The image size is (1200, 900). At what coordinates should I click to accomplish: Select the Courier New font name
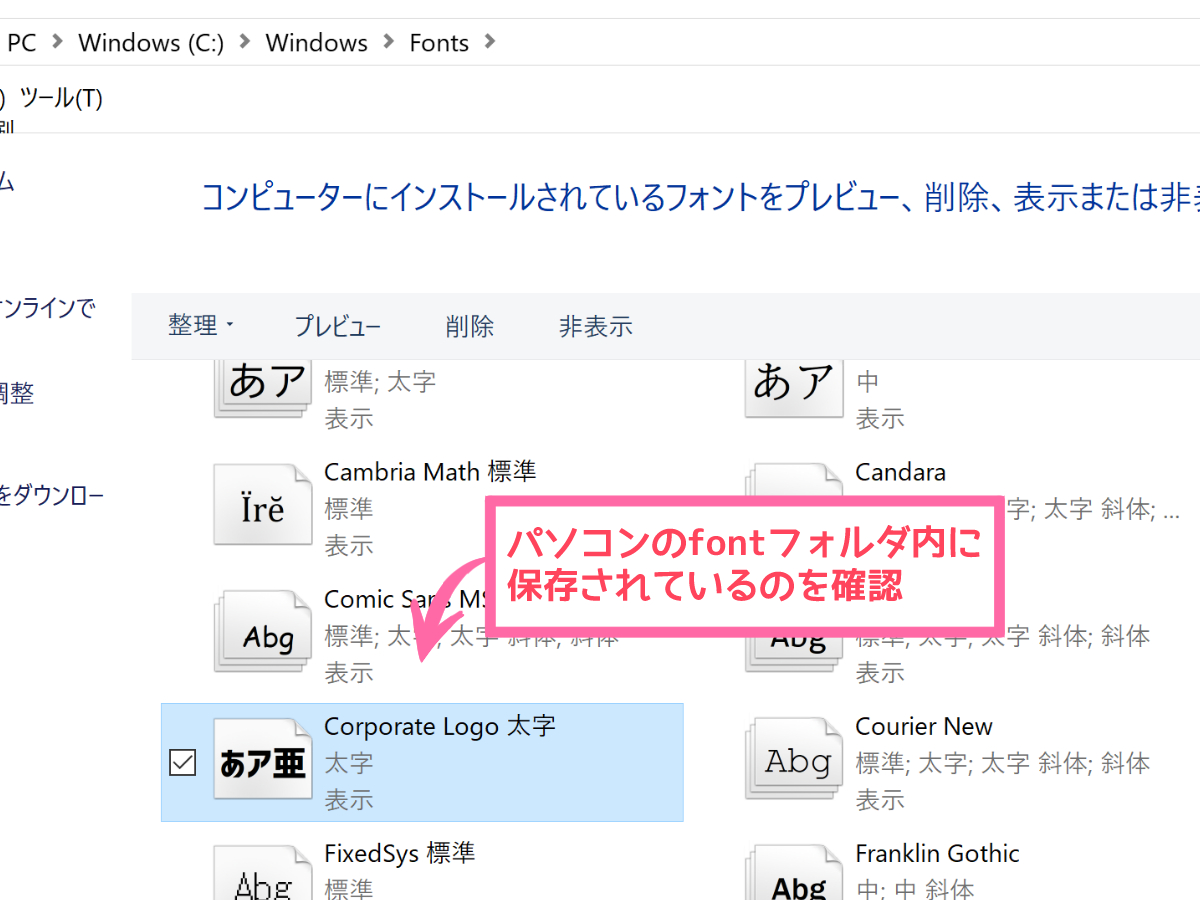pyautogui.click(x=924, y=726)
